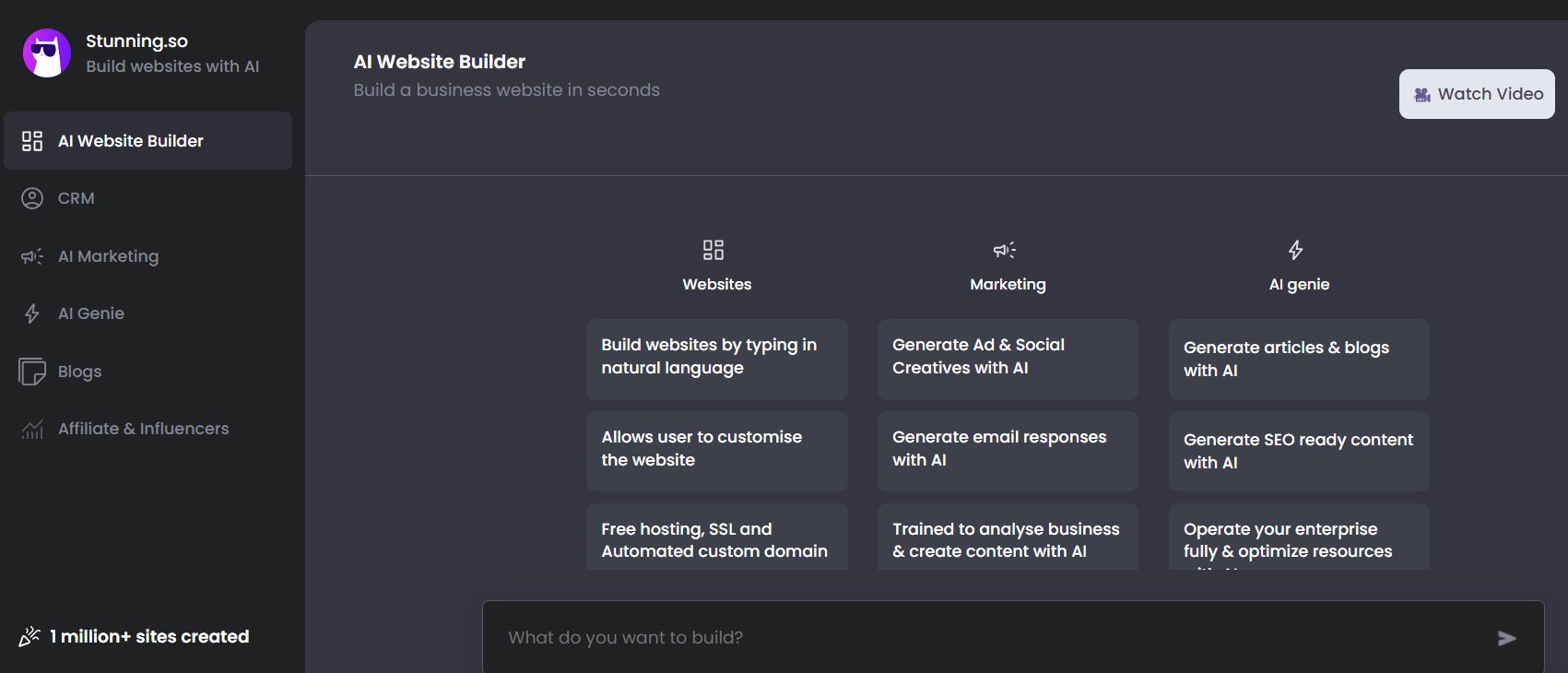Image resolution: width=1568 pixels, height=673 pixels.
Task: Click the AI Website Builder grid icon
Action: tap(32, 141)
